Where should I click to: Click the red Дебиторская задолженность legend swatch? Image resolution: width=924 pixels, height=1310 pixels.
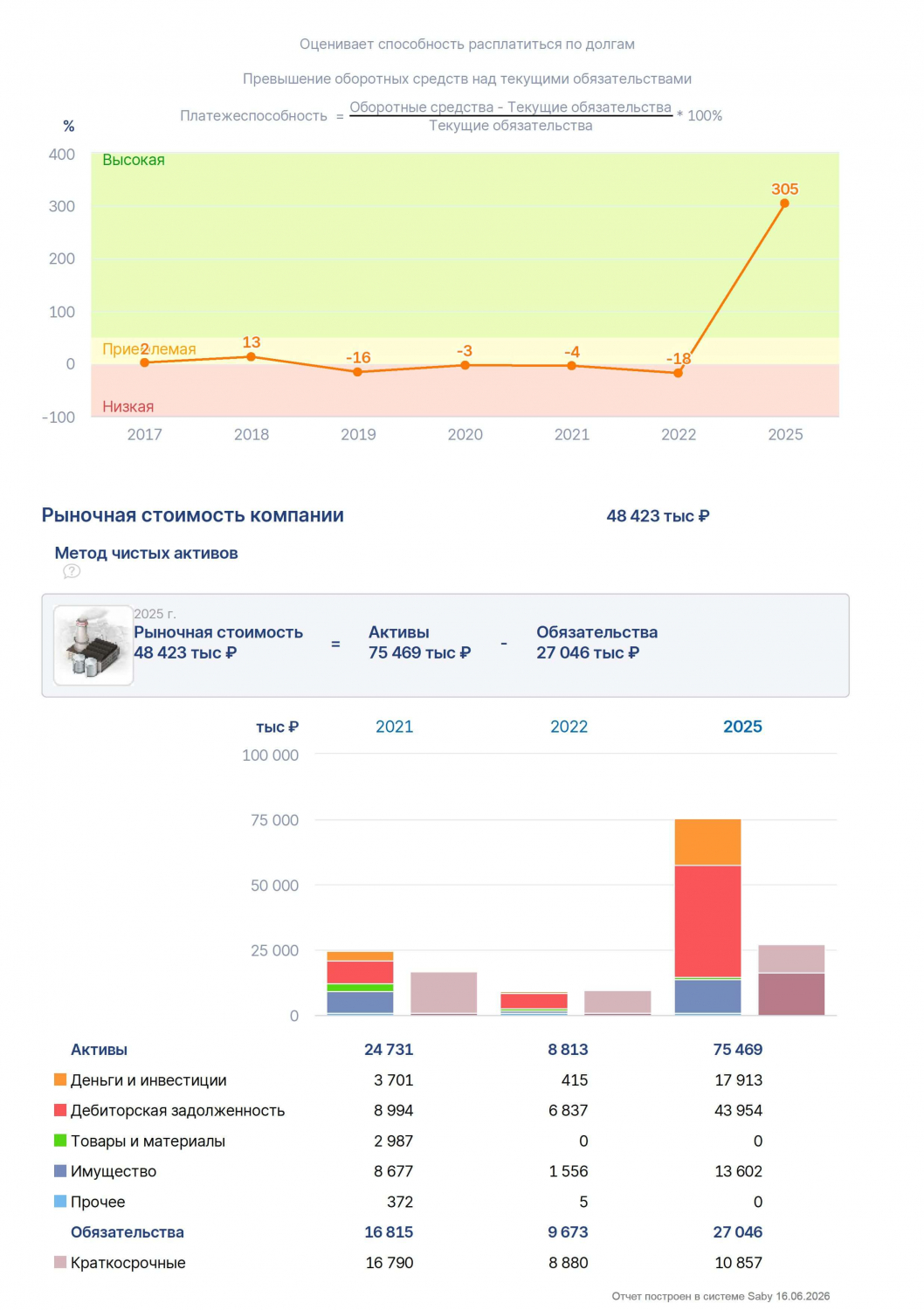tap(60, 1110)
